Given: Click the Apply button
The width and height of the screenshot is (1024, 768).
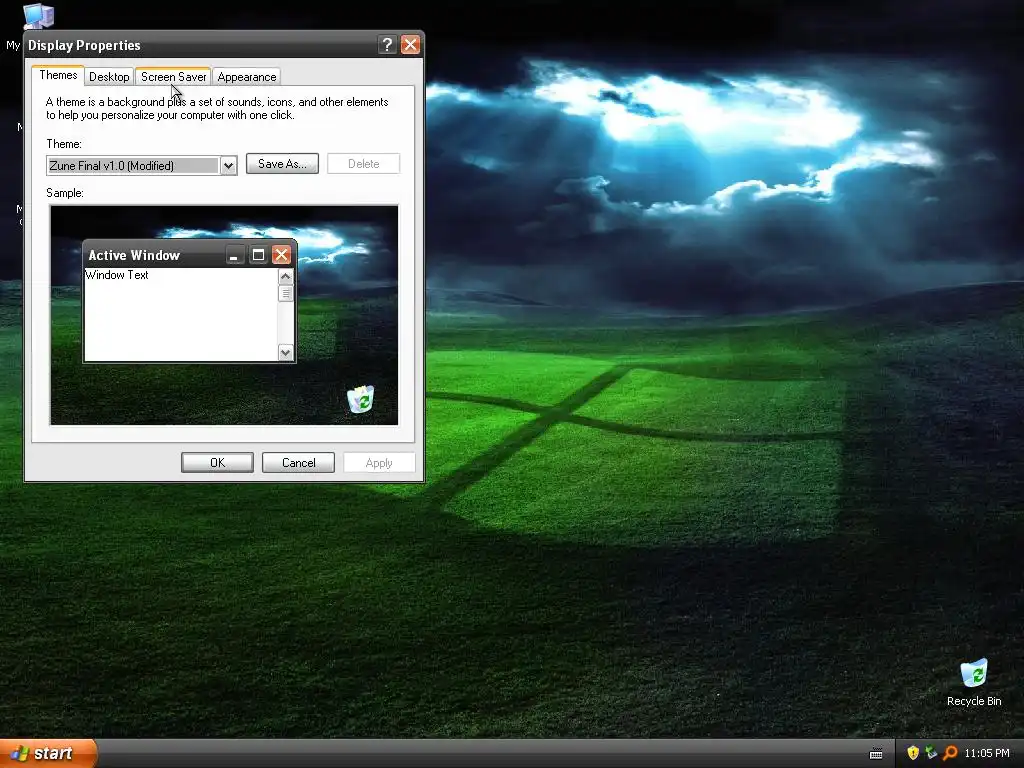Looking at the screenshot, I should click(379, 462).
